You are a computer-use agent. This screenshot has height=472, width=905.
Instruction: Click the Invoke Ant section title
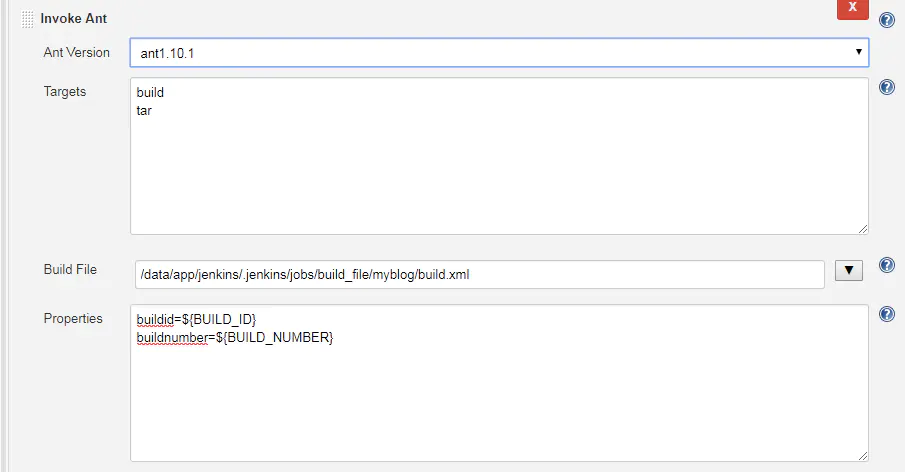[x=73, y=18]
